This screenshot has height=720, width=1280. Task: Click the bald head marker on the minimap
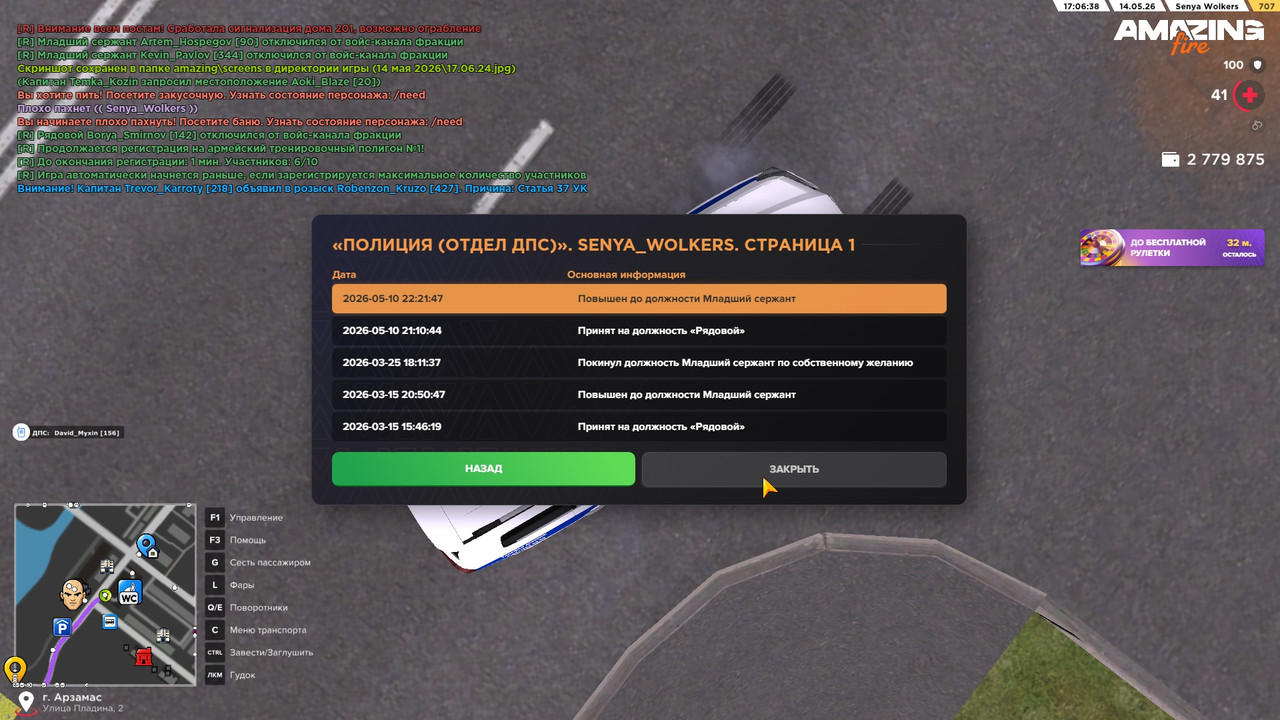tap(73, 594)
